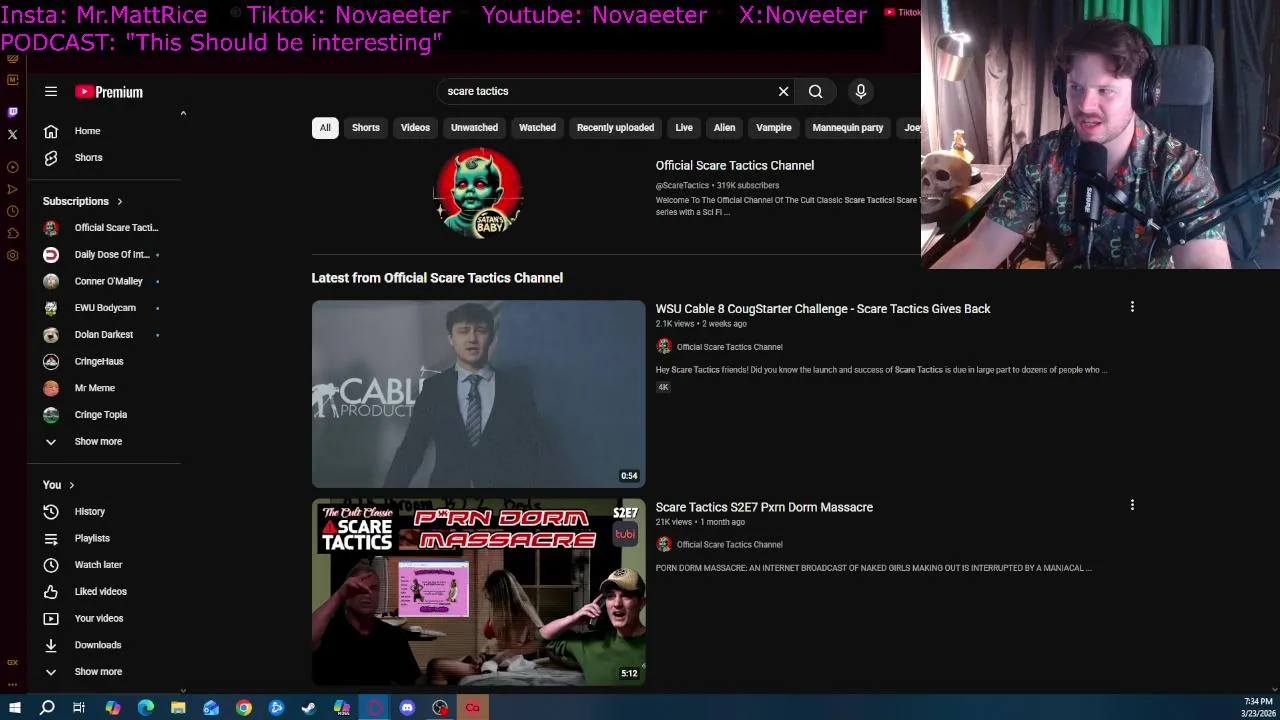Open Satan's Baby channel avatar

click(x=478, y=193)
